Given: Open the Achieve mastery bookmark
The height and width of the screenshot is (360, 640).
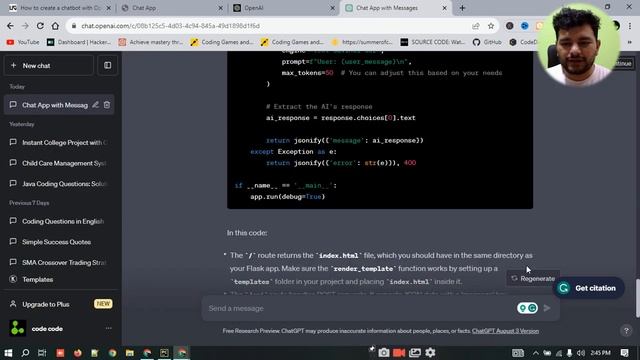Looking at the screenshot, I should coord(151,42).
